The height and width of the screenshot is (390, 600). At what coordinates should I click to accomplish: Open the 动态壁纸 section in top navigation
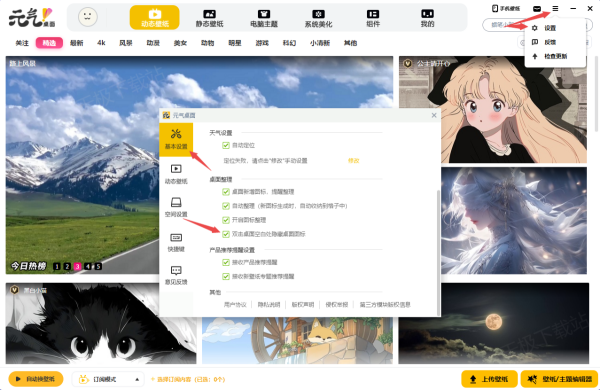[x=155, y=17]
